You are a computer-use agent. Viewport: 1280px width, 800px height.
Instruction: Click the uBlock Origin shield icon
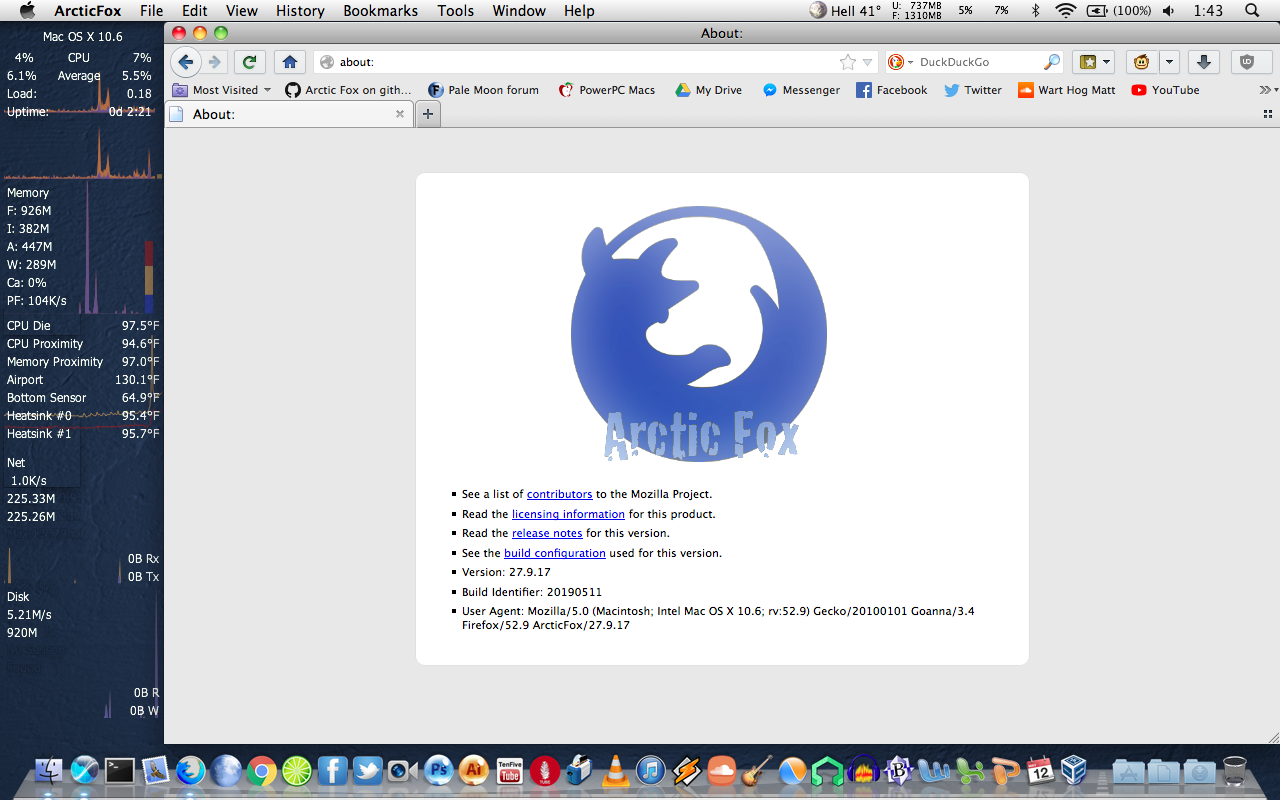[x=1247, y=62]
